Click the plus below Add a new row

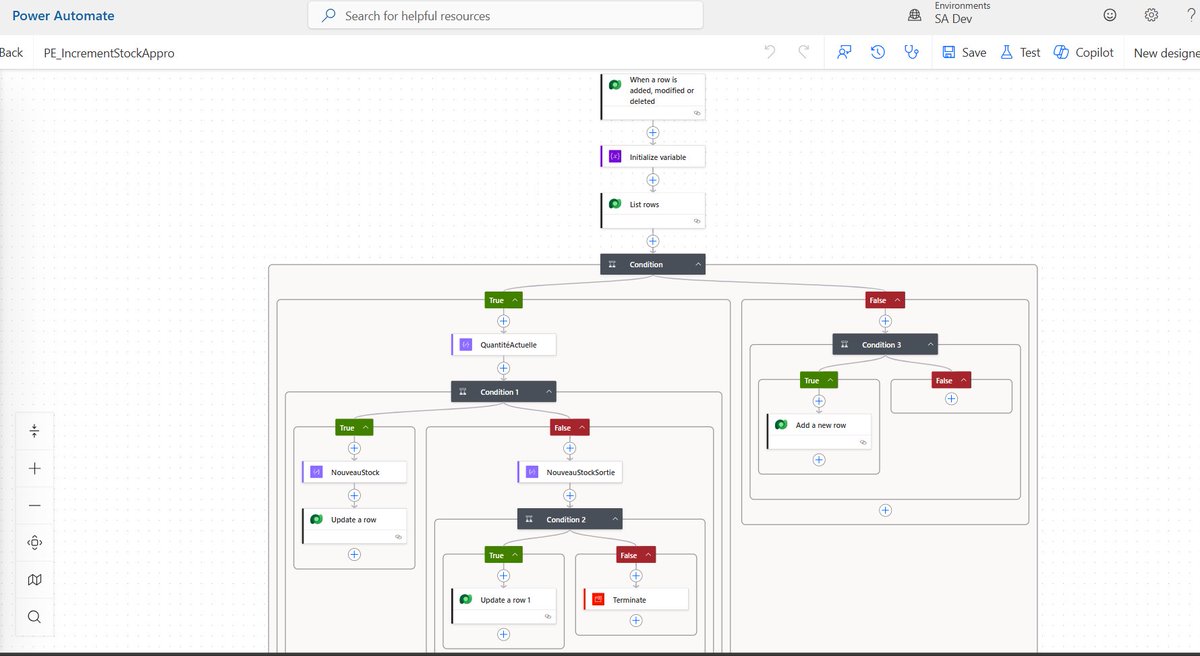[x=819, y=460]
